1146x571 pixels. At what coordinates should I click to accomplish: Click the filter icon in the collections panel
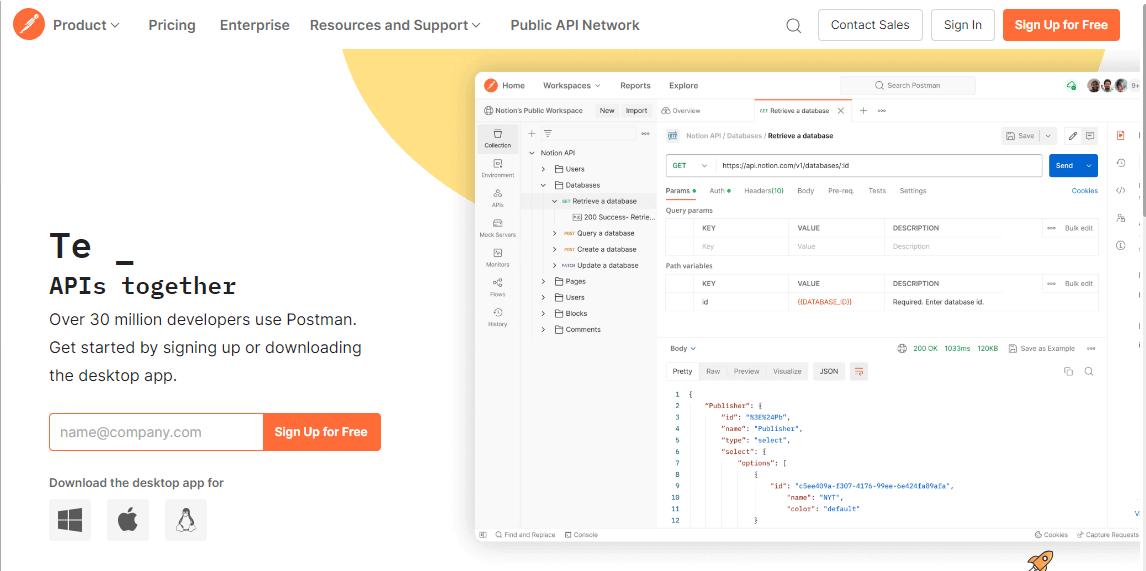[547, 134]
